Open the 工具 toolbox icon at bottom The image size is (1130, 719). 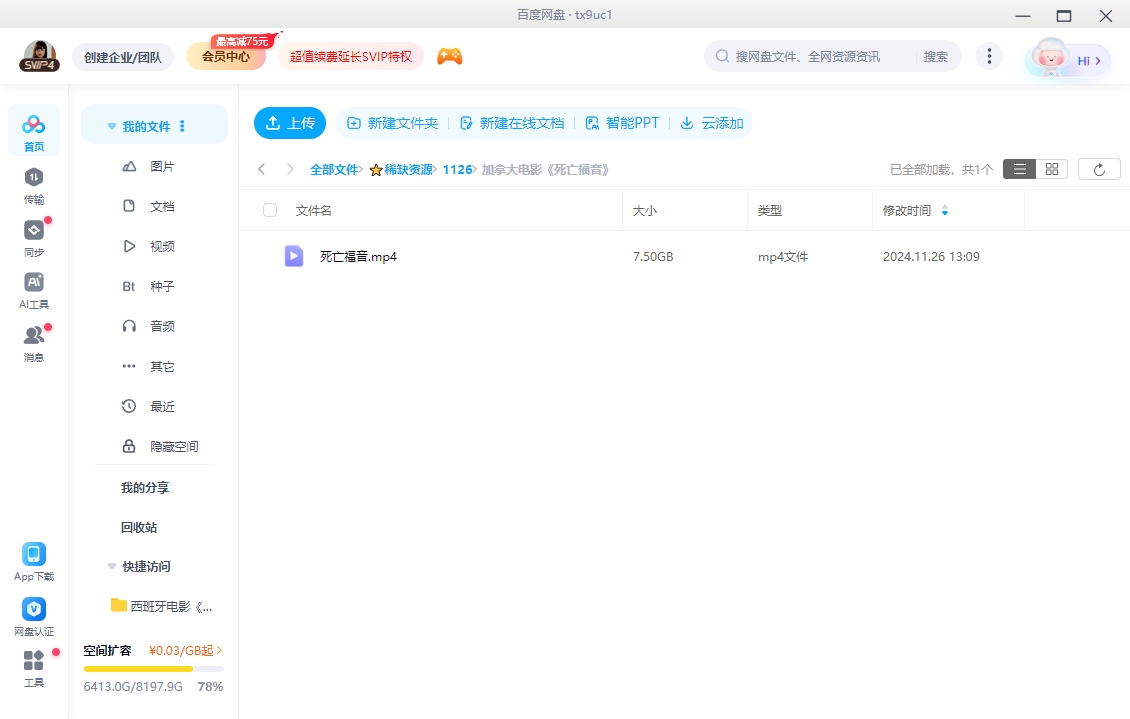(x=33, y=665)
